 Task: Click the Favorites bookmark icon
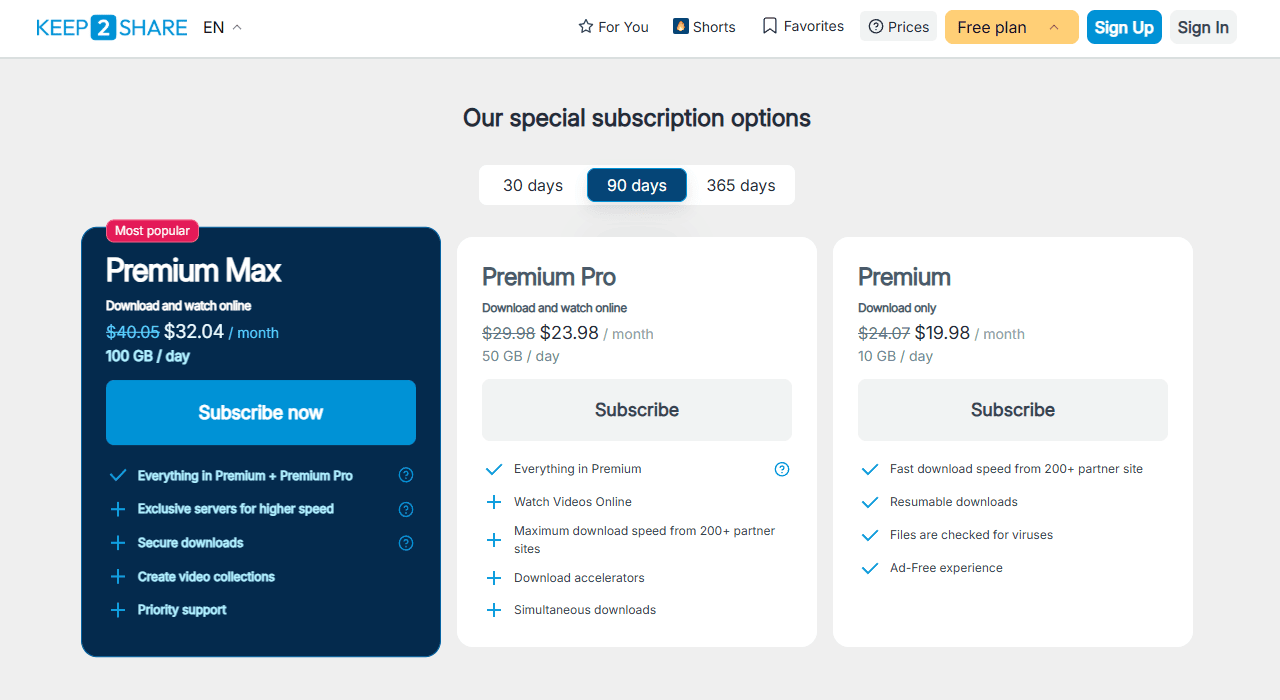point(768,26)
